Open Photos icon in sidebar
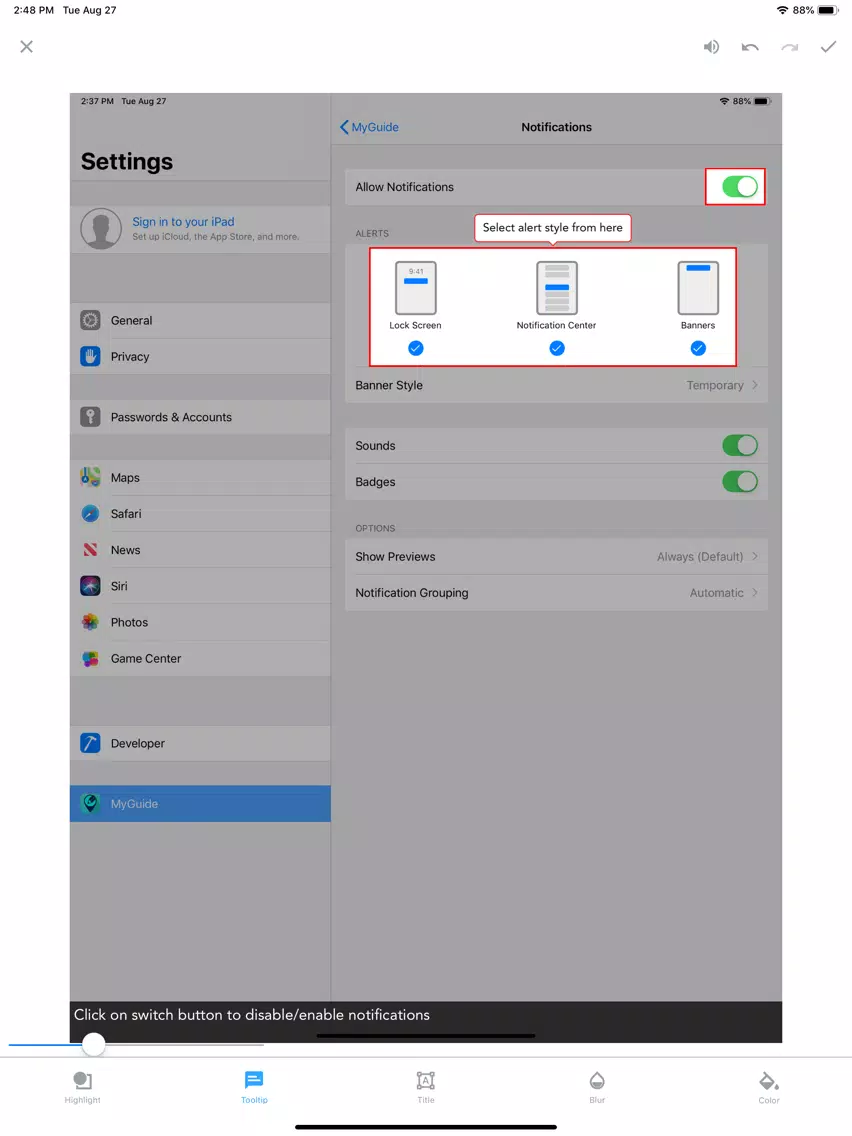This screenshot has height=1136, width=852. pos(91,622)
